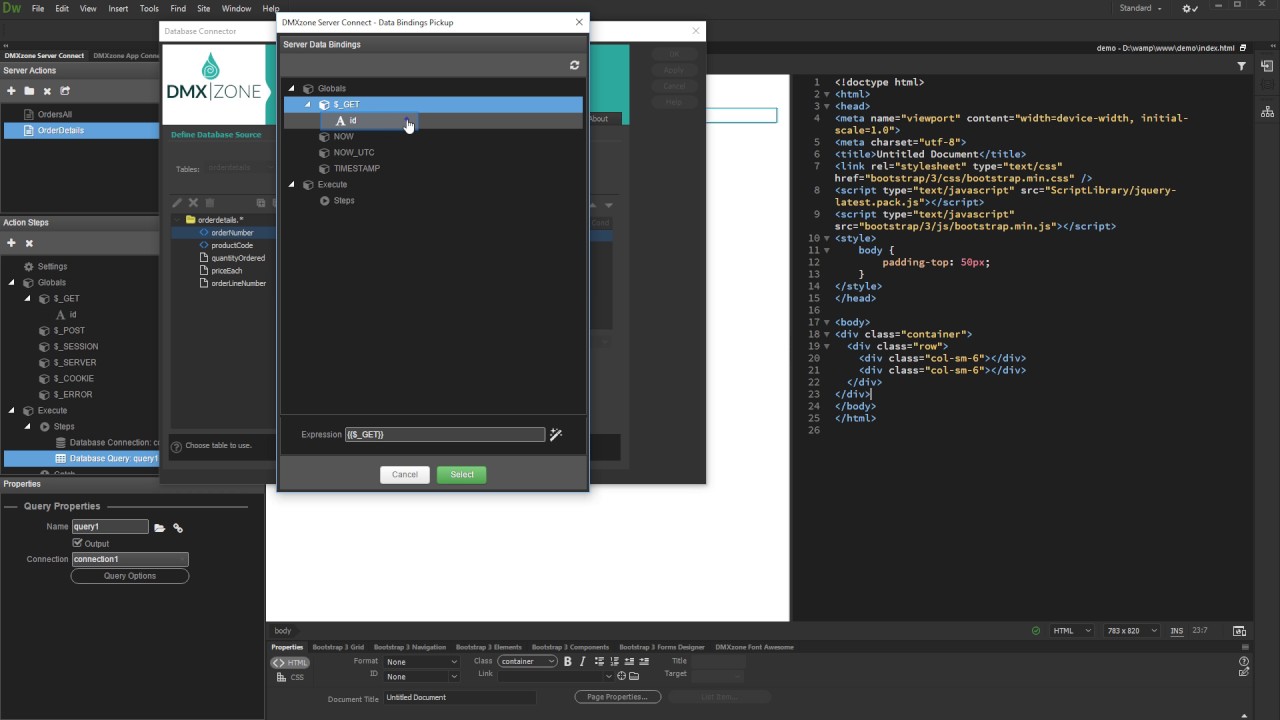The height and width of the screenshot is (720, 1280).
Task: Collapse $_GET in Action Steps tree
Action: coord(27,299)
